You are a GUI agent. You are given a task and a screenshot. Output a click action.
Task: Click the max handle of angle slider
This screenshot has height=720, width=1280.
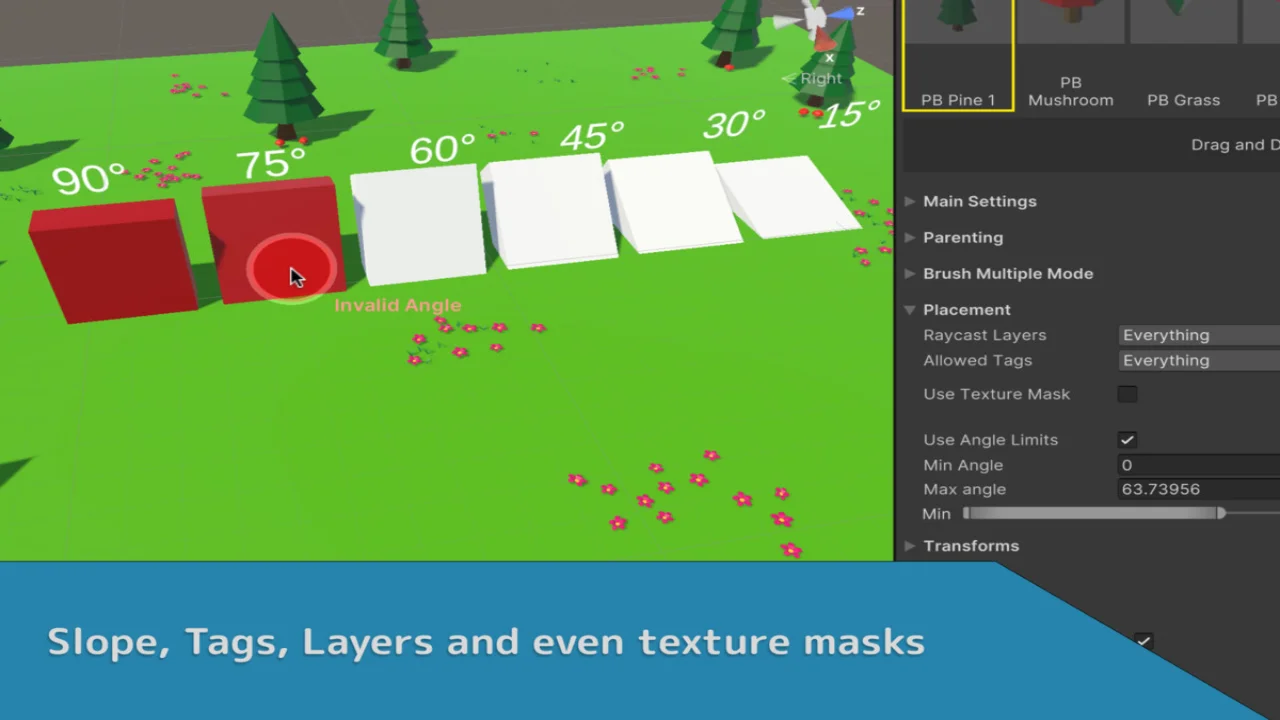[x=1221, y=513]
